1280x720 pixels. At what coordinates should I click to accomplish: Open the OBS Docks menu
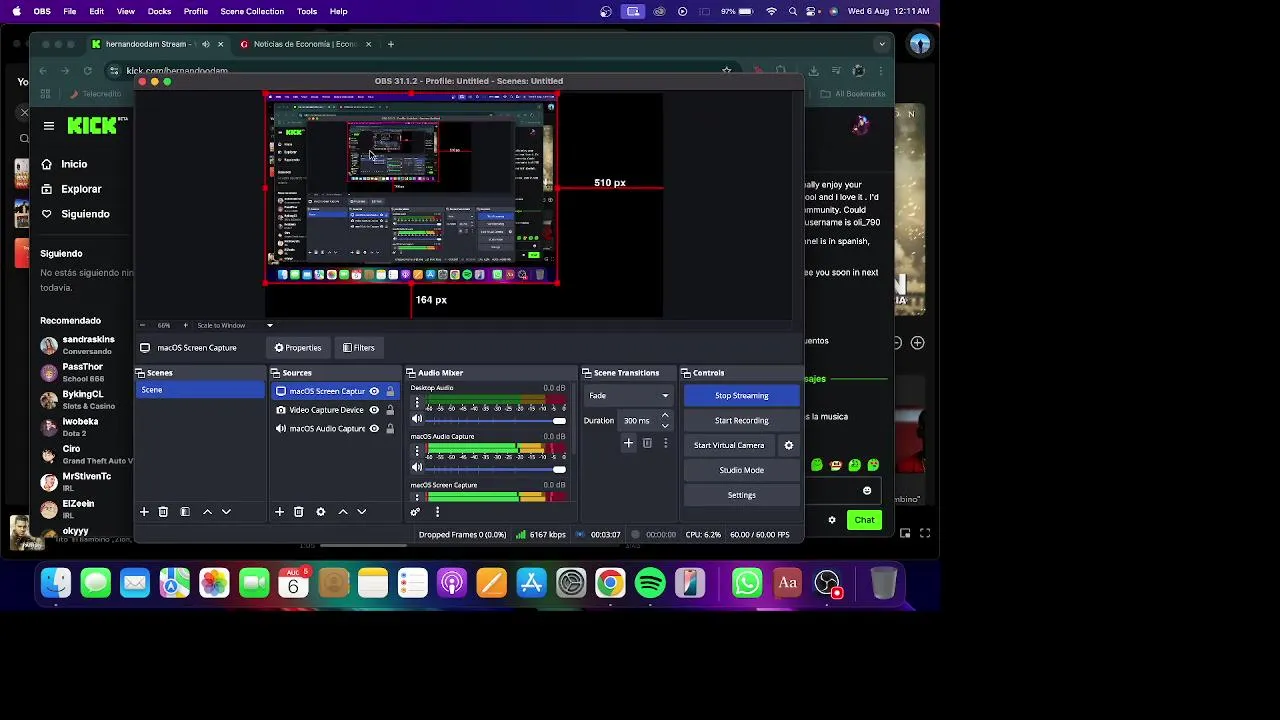[159, 11]
